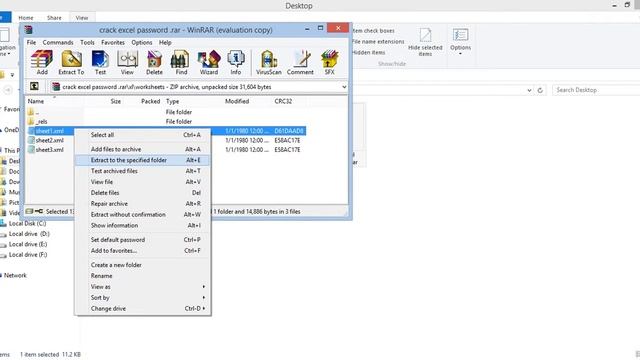Choose Extract to the specified folder
Screen dimensions: 640x360
142,160
